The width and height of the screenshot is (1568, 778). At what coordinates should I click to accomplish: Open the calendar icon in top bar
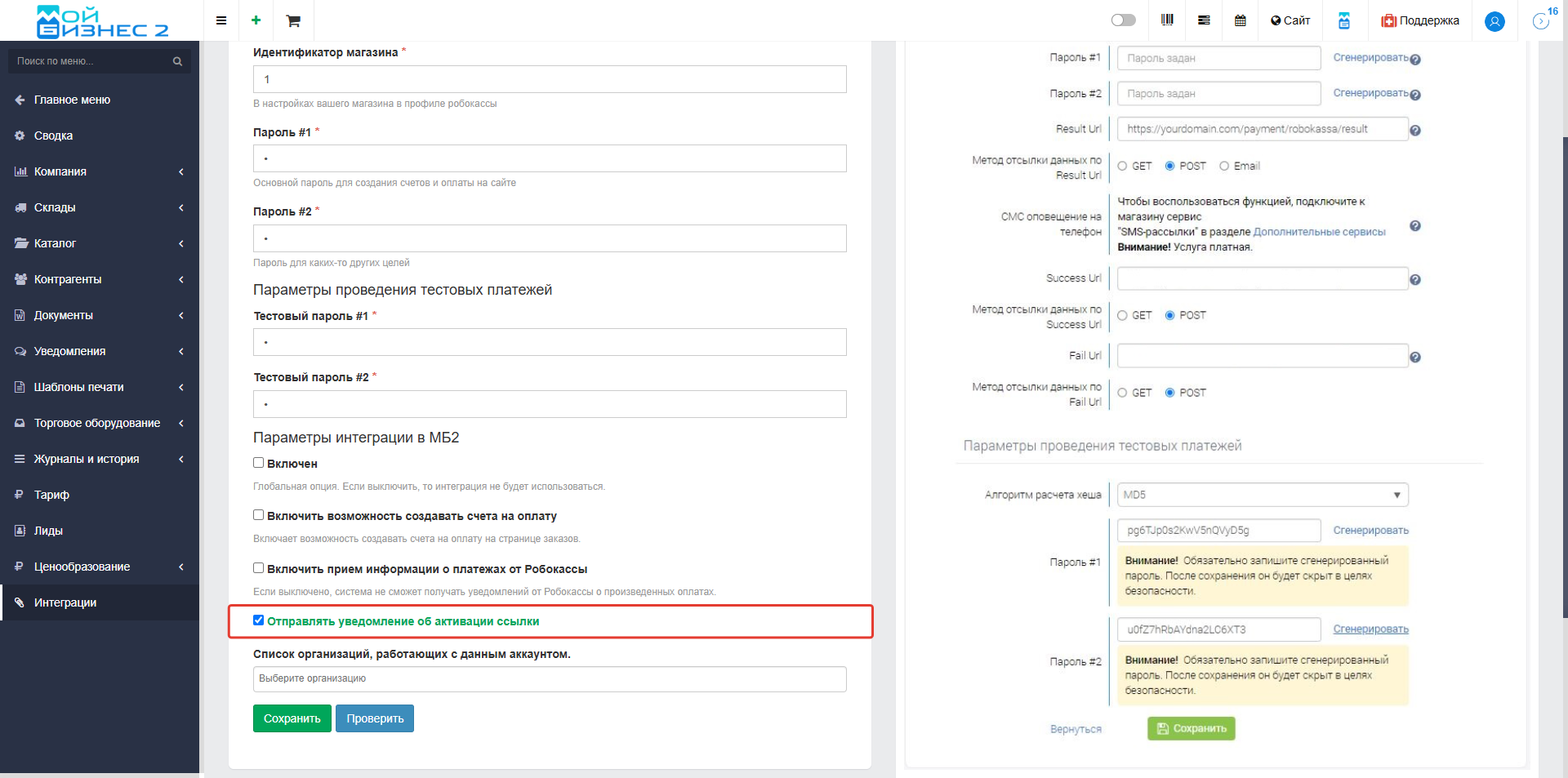(1240, 20)
